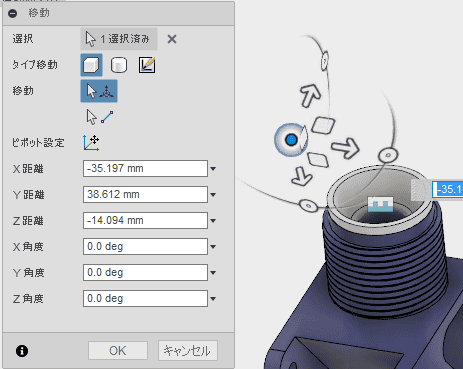This screenshot has height=369, width=463.
Task: Click the blue center point of manipulator
Action: point(291,140)
